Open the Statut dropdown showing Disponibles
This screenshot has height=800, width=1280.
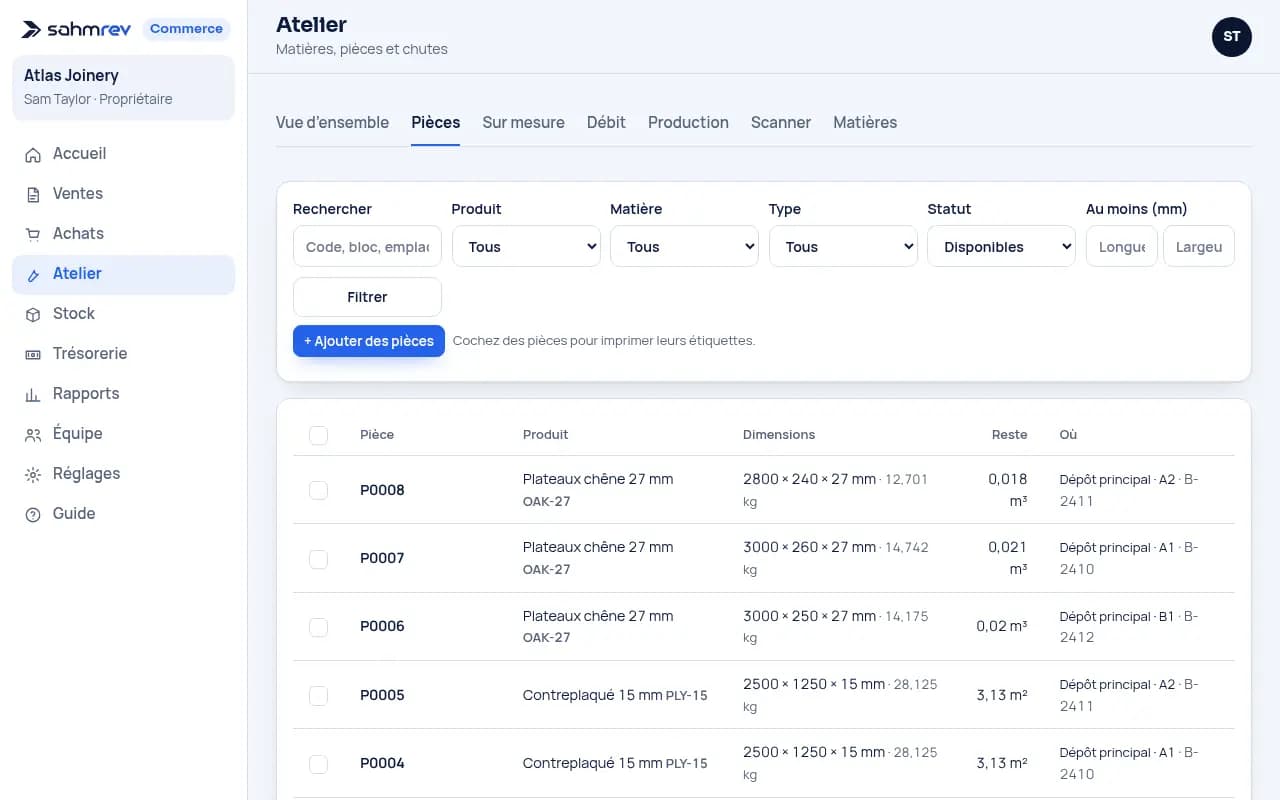(1001, 247)
